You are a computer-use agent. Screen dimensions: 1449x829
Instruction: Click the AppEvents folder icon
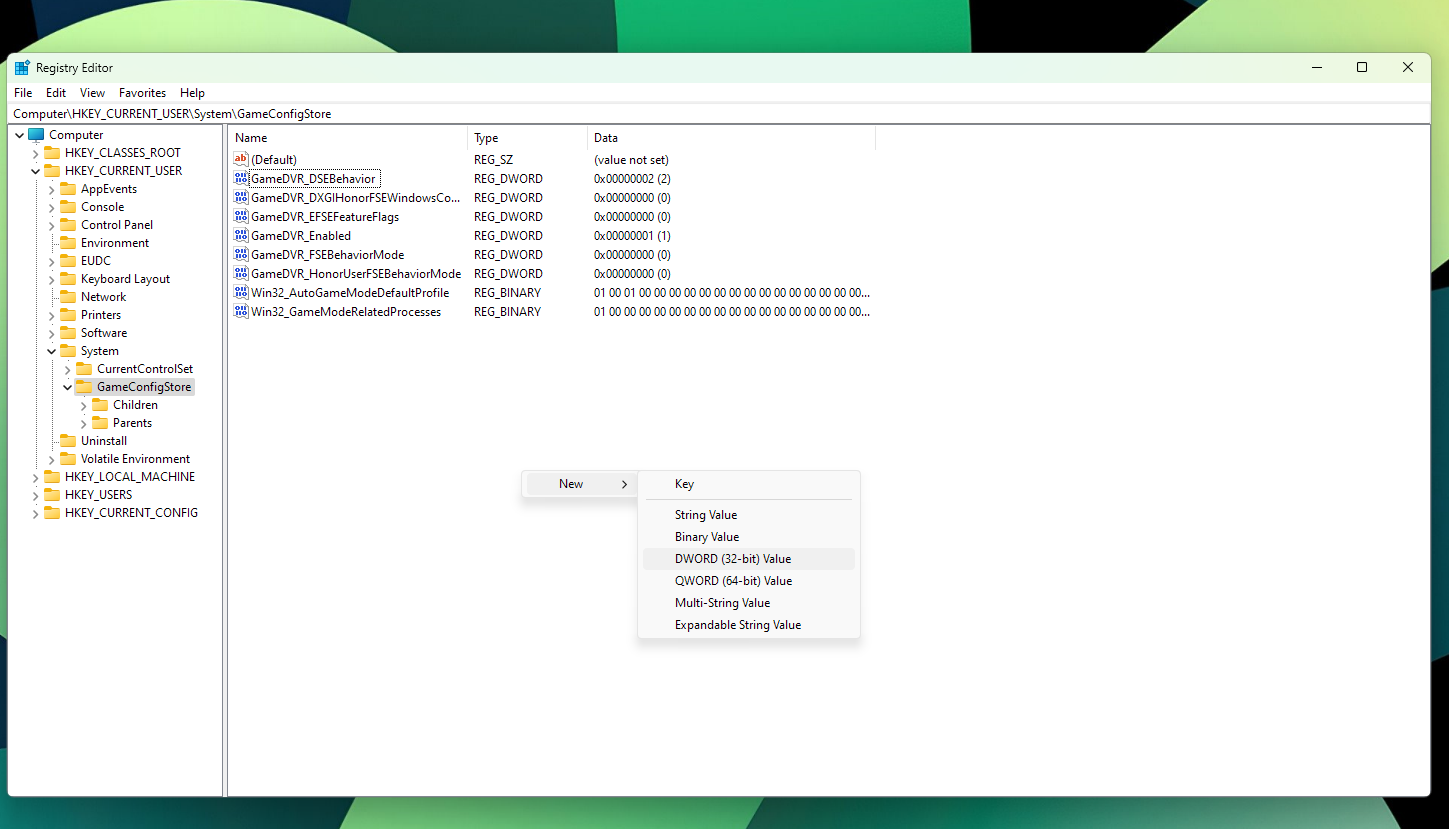68,189
